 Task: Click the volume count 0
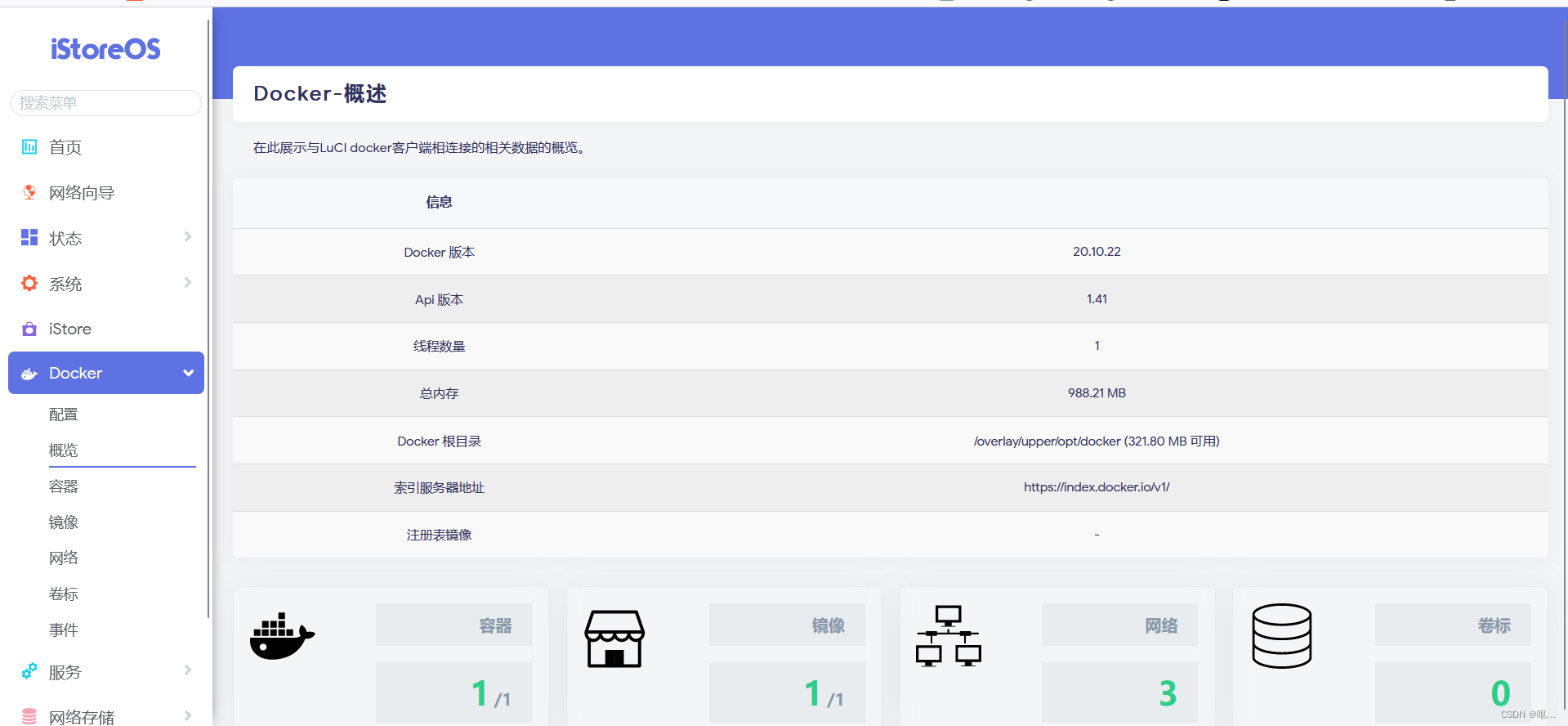1500,694
